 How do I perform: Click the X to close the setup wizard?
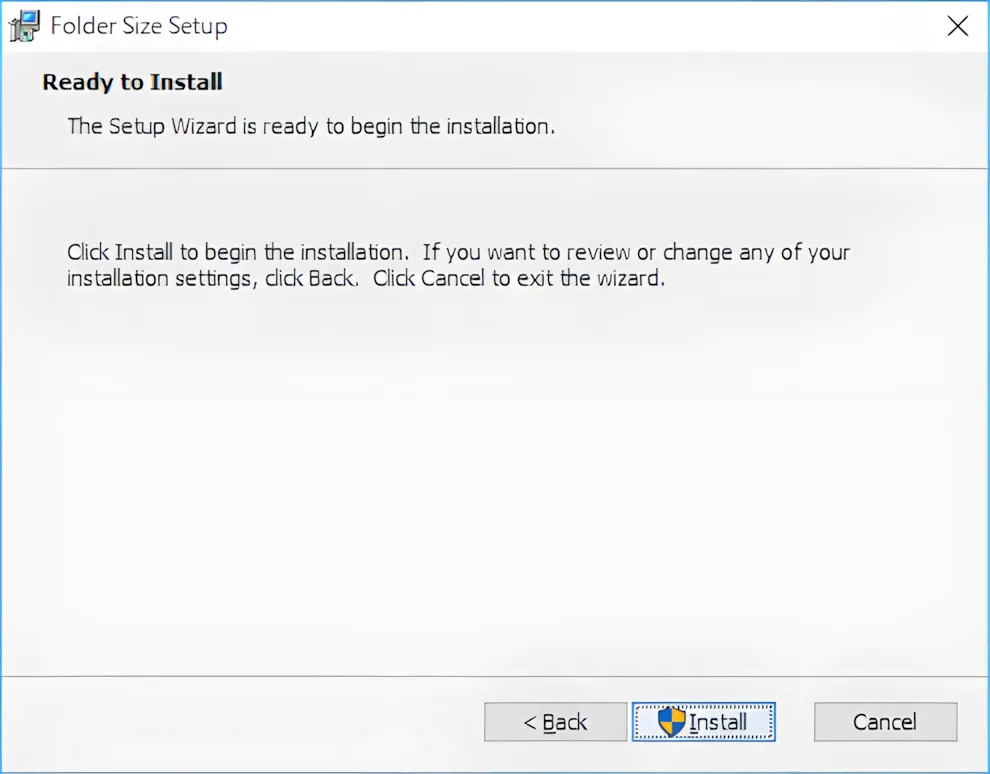click(957, 26)
